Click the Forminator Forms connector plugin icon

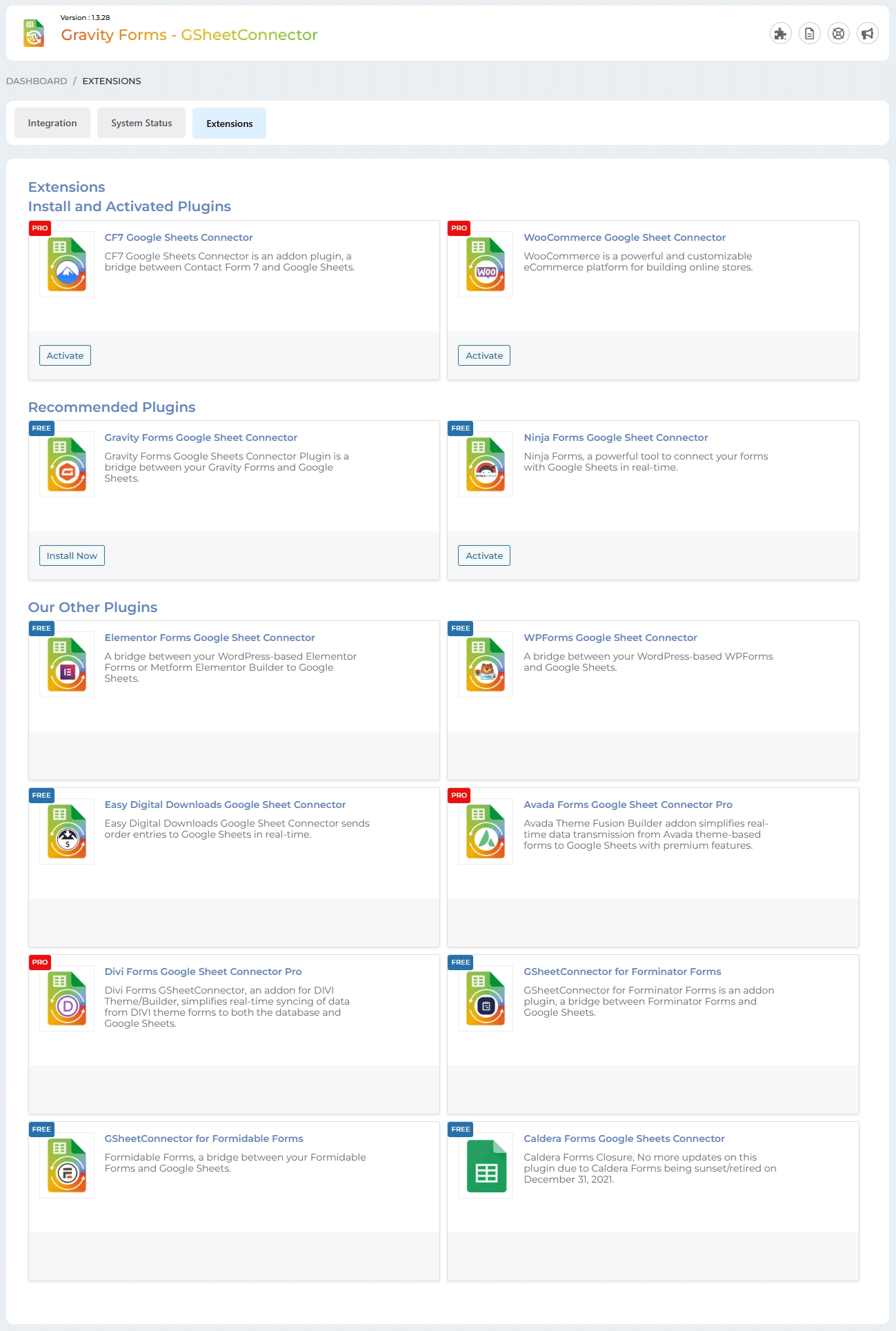(486, 998)
